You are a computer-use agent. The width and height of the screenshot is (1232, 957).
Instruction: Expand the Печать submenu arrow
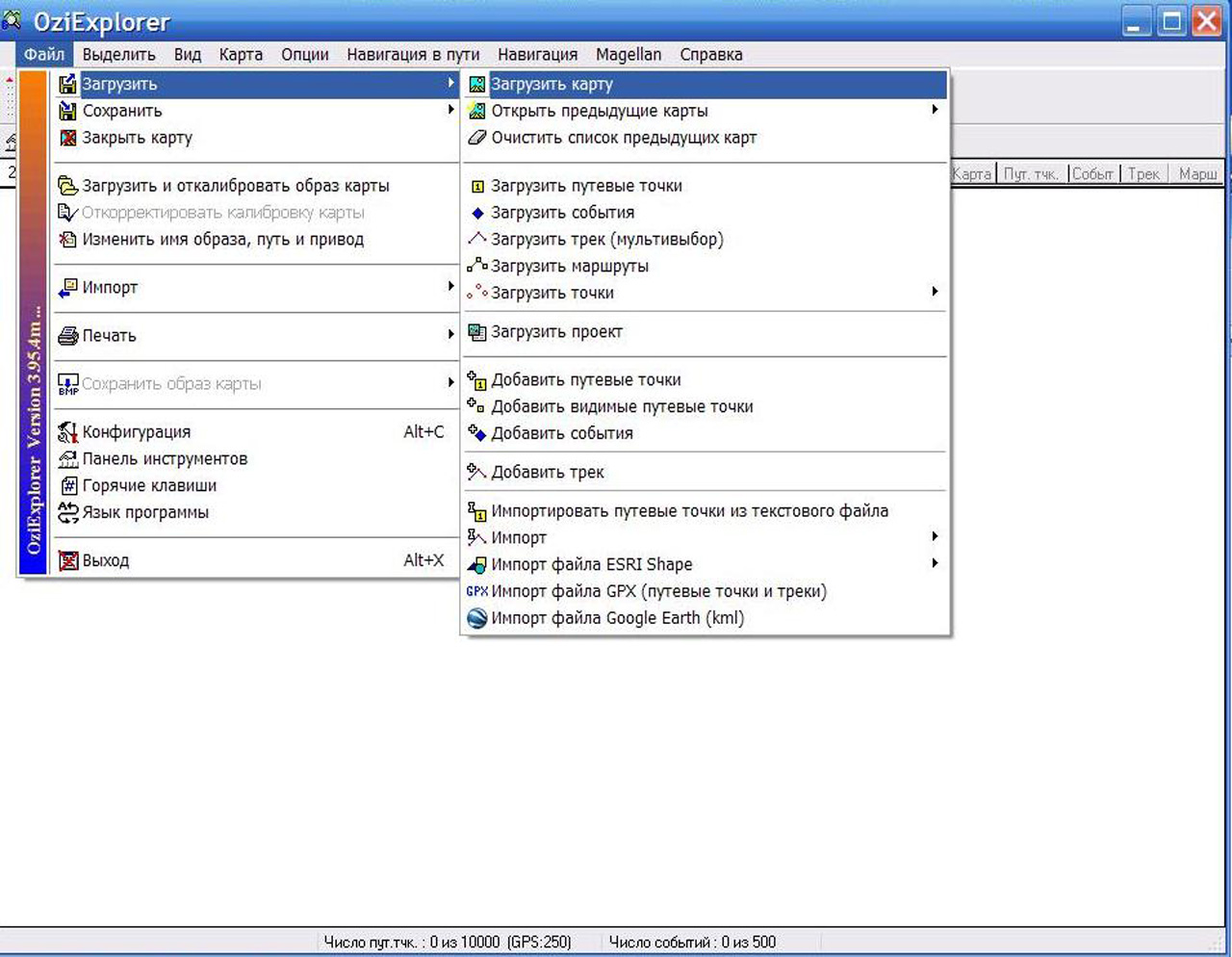point(450,334)
